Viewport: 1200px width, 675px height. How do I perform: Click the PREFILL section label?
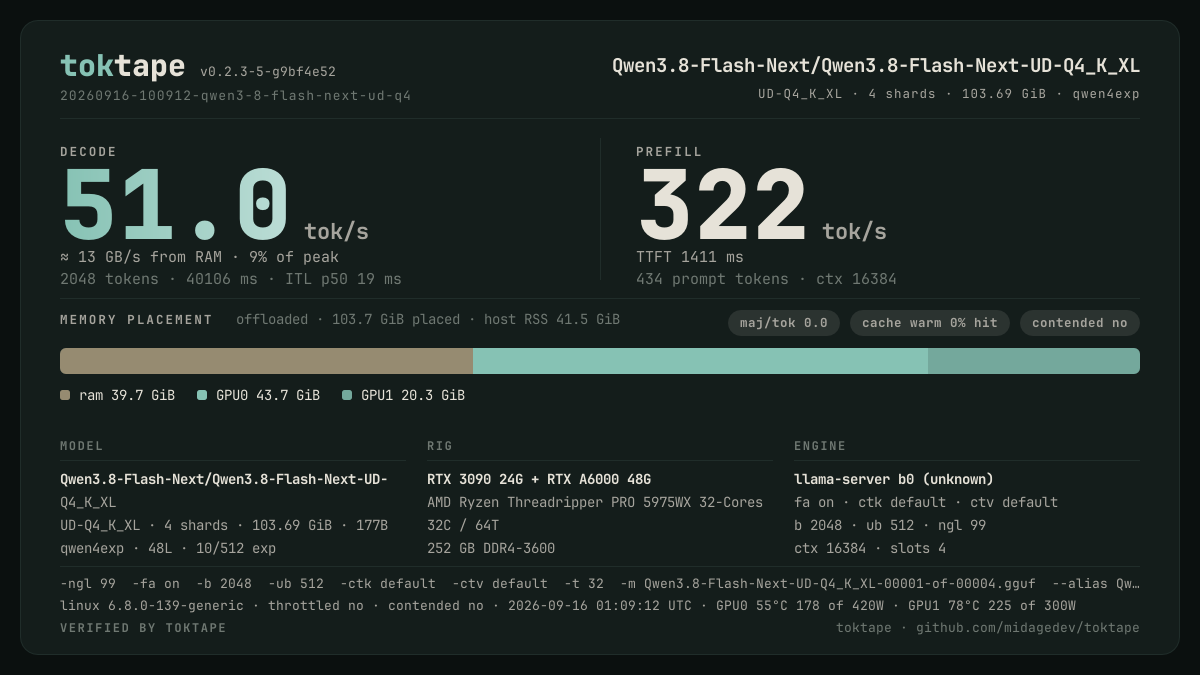tap(669, 152)
